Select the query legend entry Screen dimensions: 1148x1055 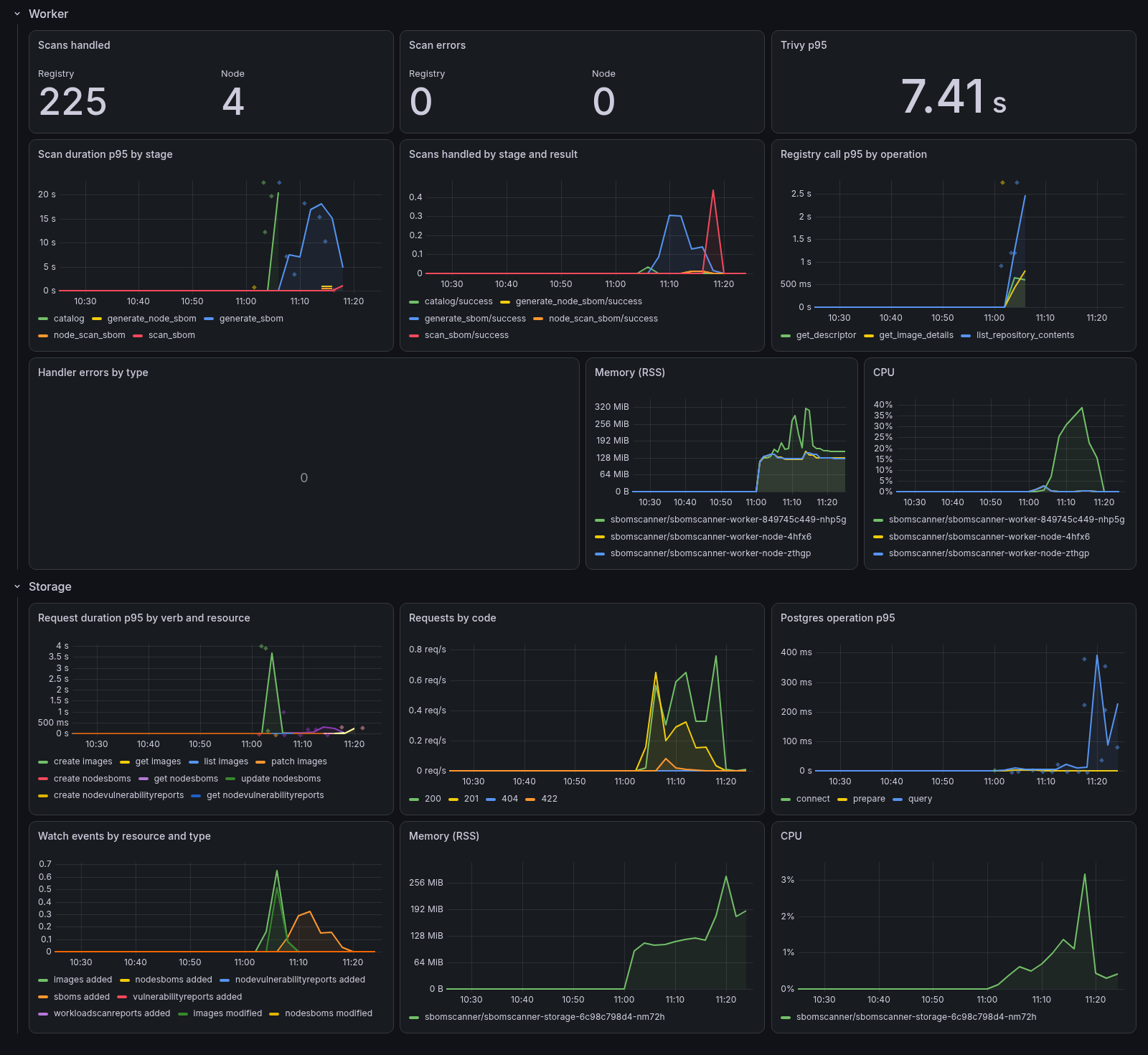coord(920,799)
